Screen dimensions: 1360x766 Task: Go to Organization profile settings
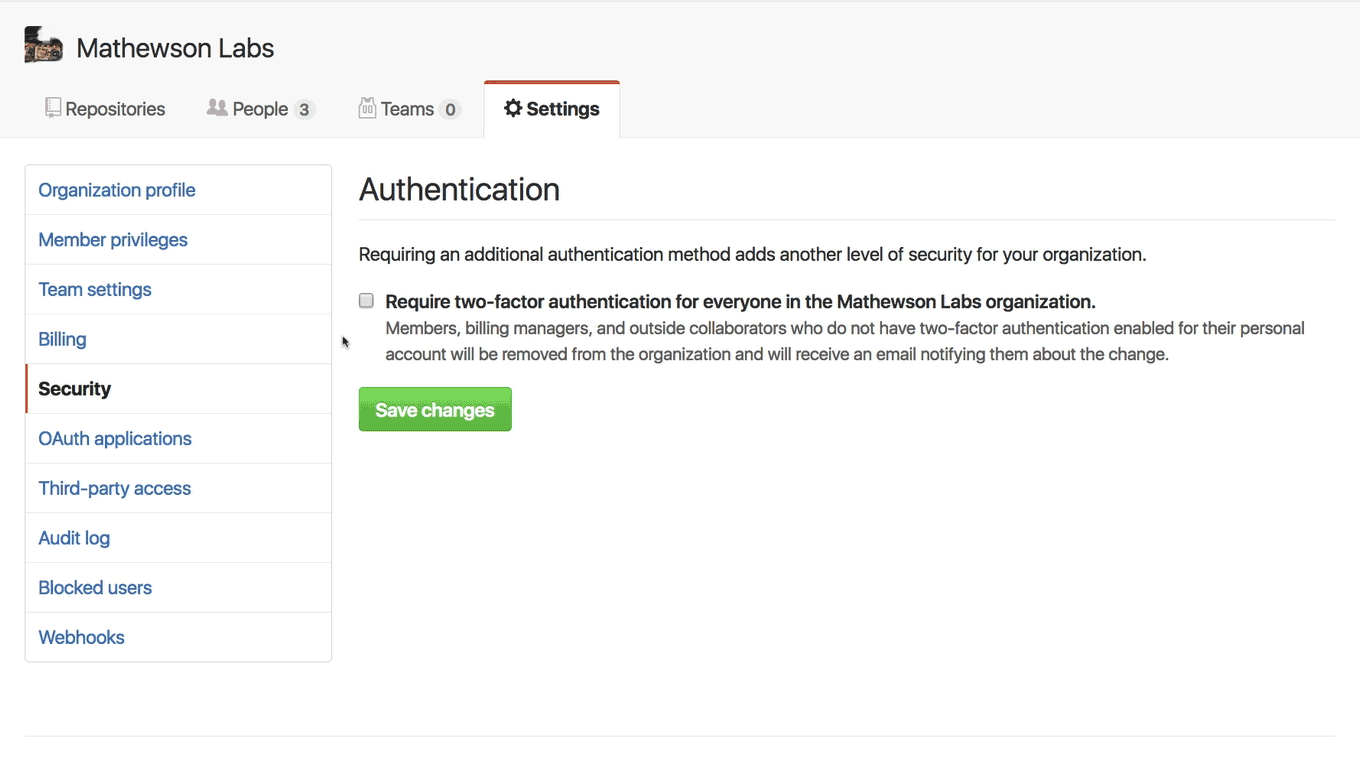117,190
